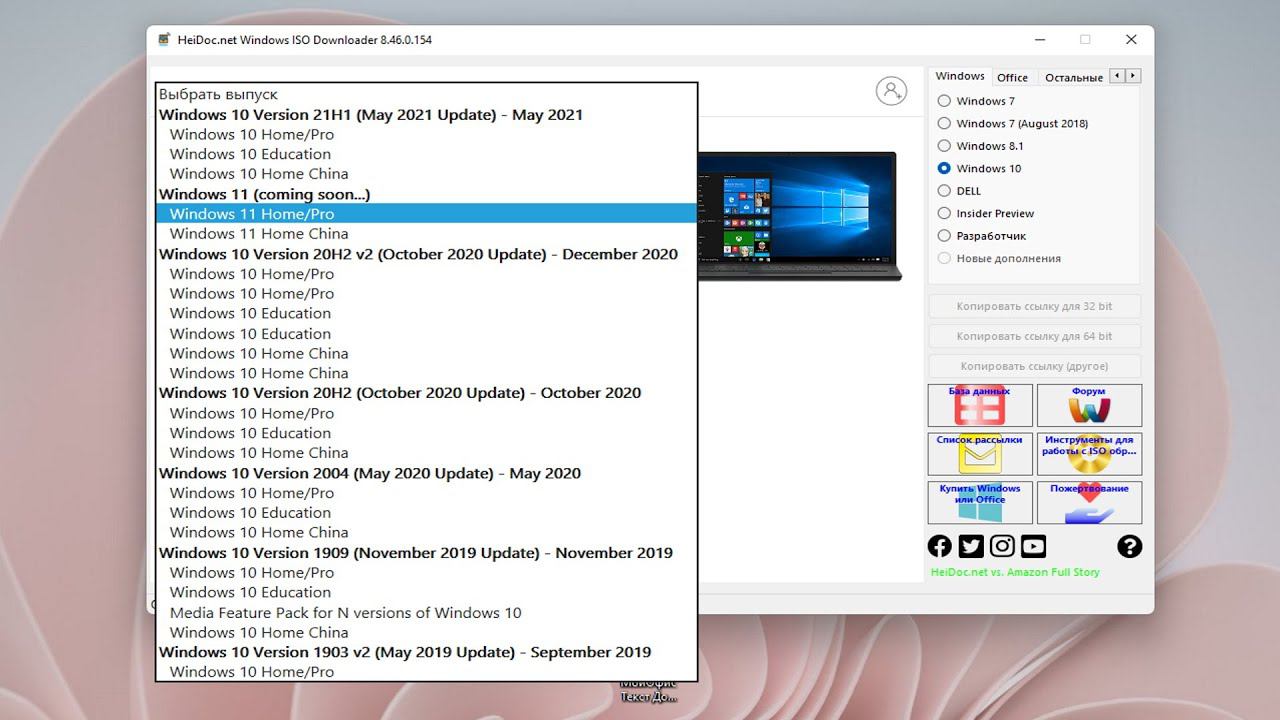
Task: Click the Купить Windows или Office button
Action: (x=980, y=503)
